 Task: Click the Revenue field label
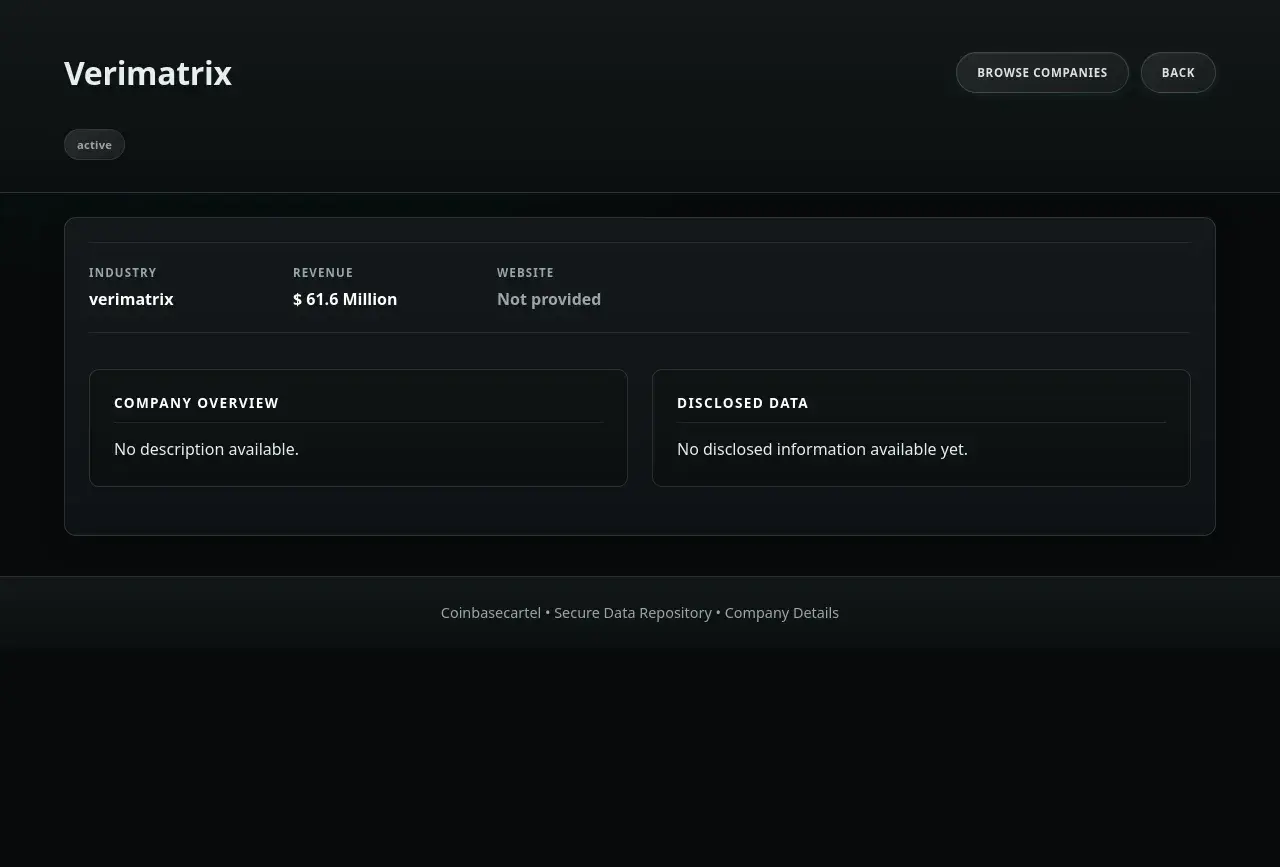[x=323, y=273]
